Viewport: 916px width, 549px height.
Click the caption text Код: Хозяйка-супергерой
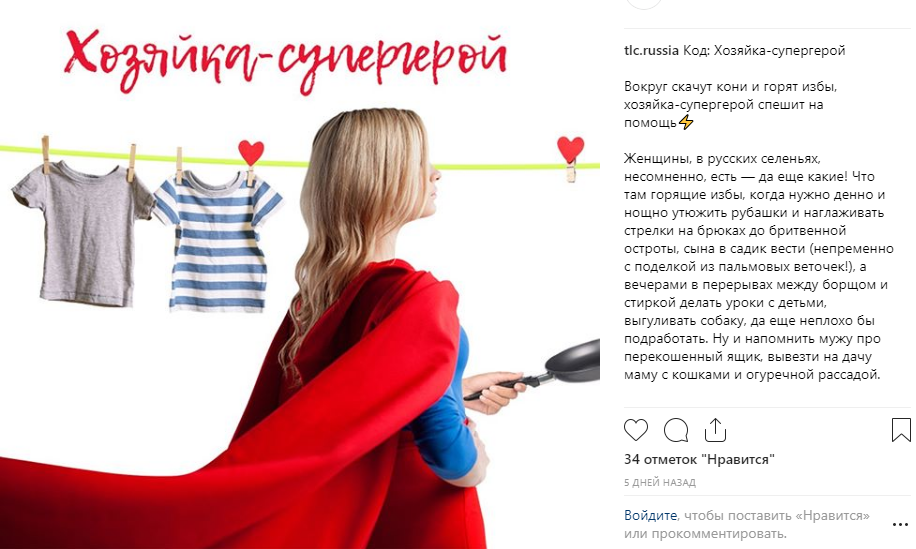764,50
